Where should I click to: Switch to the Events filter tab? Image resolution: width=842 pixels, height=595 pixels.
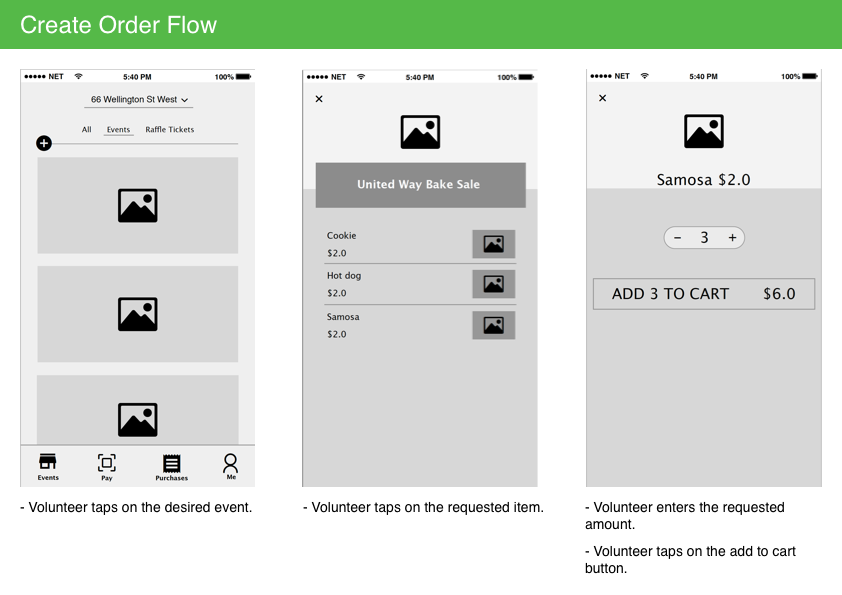[x=118, y=129]
